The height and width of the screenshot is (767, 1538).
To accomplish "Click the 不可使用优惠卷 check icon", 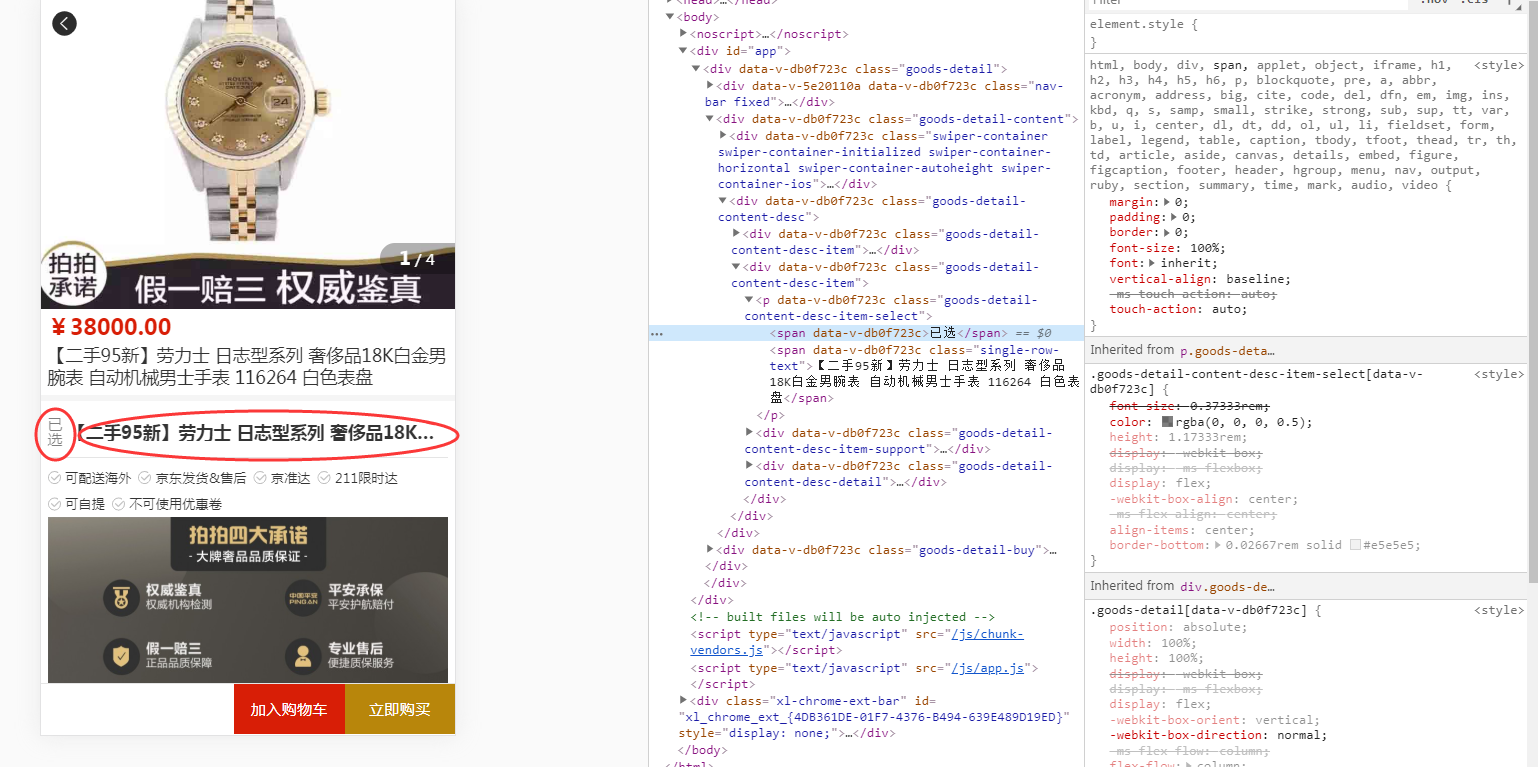I will [119, 504].
